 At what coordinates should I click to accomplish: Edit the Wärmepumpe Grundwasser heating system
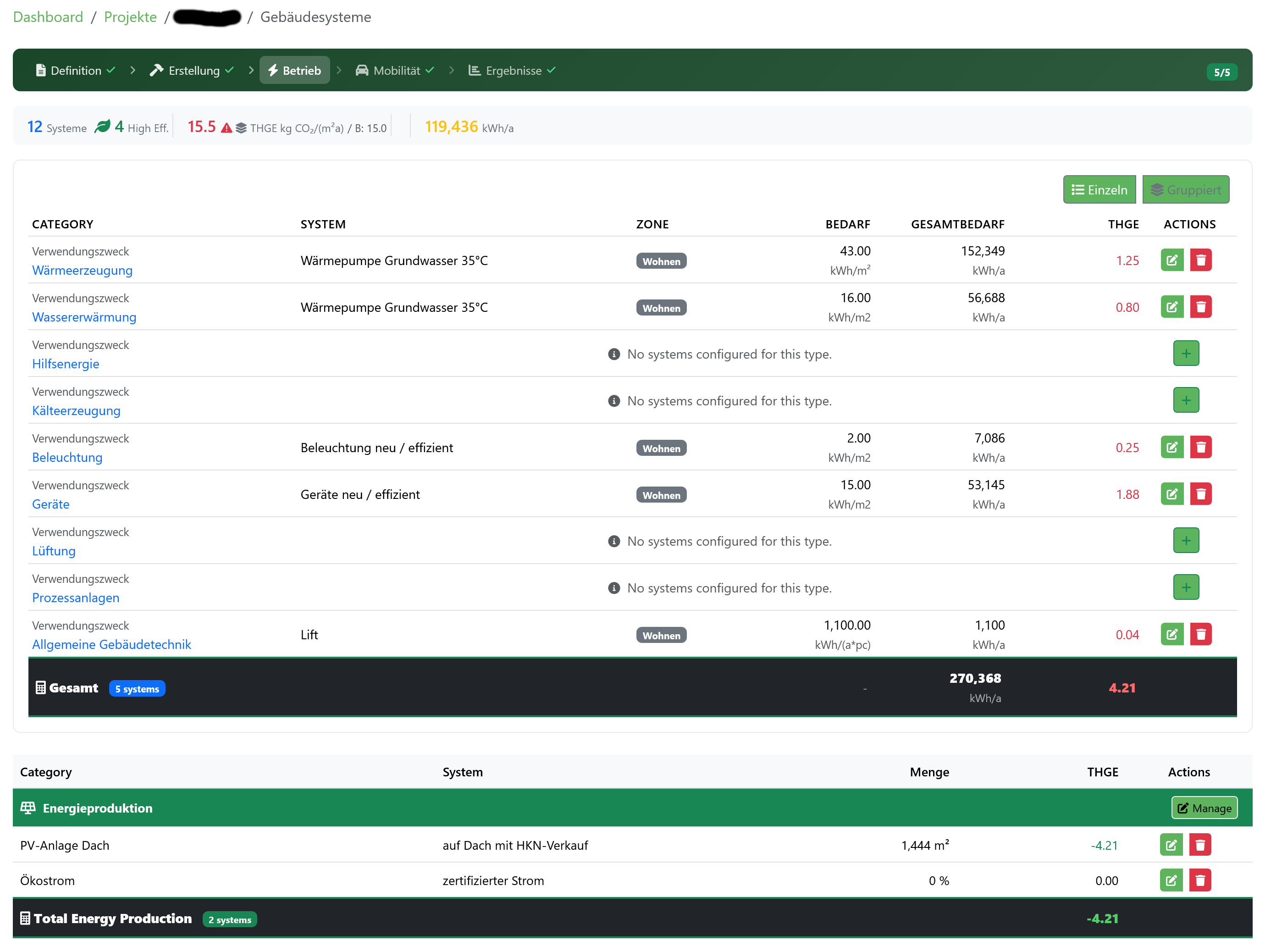pyautogui.click(x=1172, y=260)
